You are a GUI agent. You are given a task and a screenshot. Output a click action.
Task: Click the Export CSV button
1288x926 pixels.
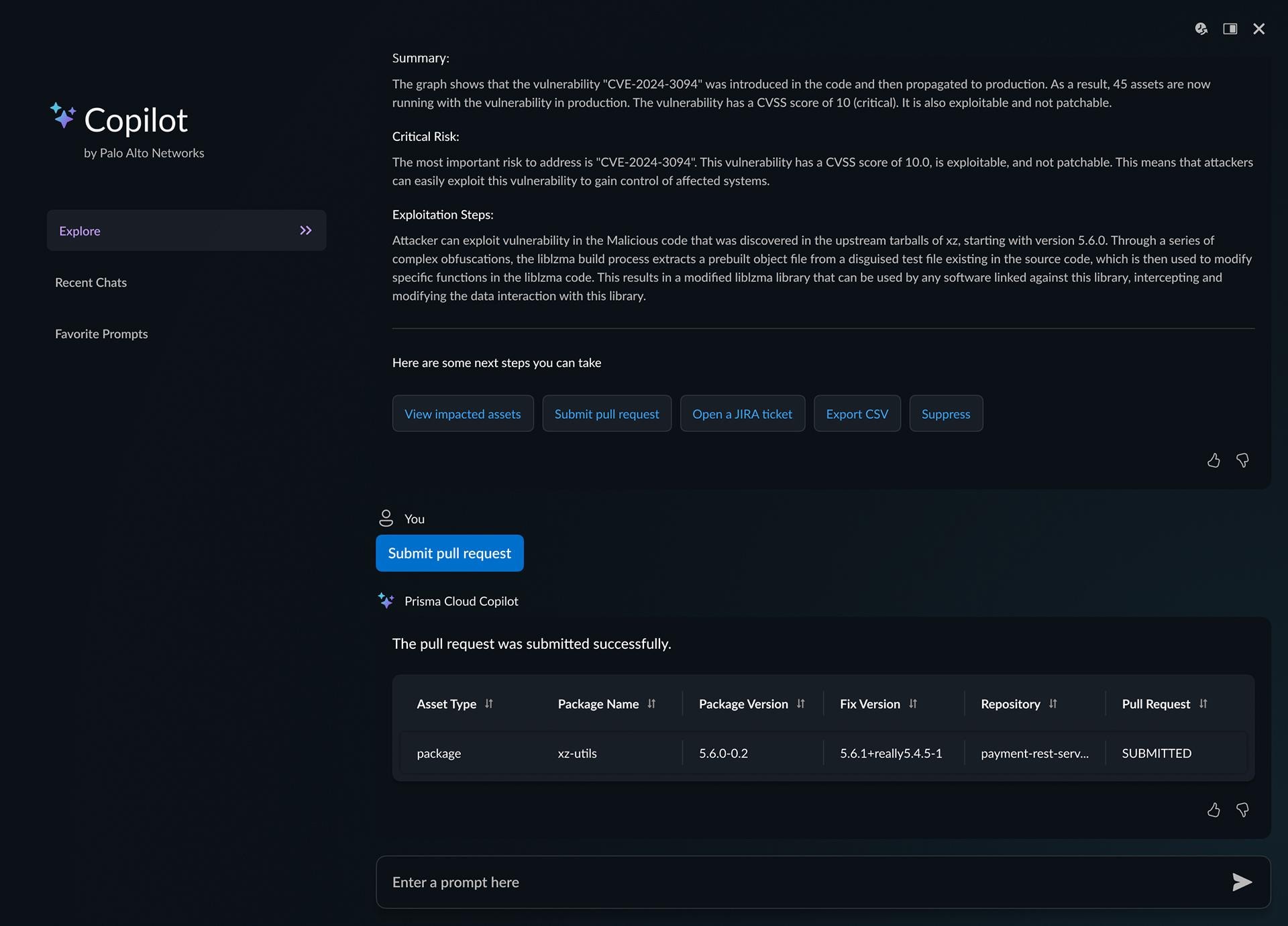pos(855,413)
